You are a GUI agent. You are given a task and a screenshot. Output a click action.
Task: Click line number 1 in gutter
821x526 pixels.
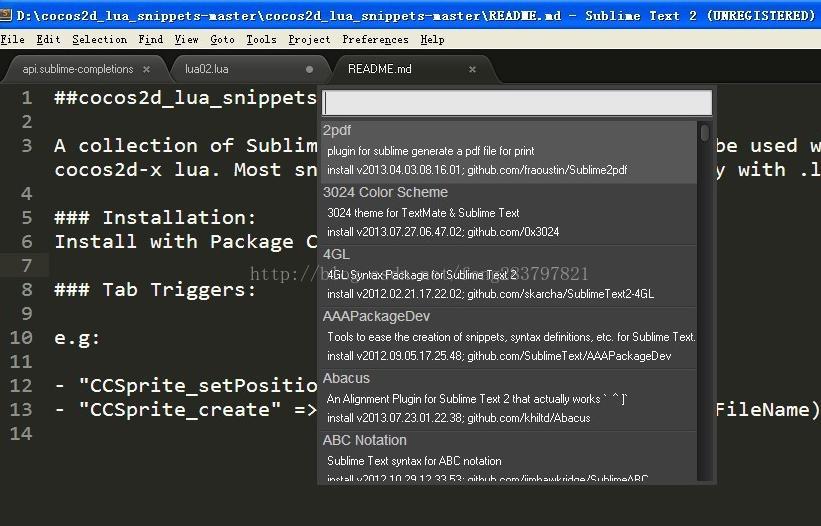coord(26,98)
